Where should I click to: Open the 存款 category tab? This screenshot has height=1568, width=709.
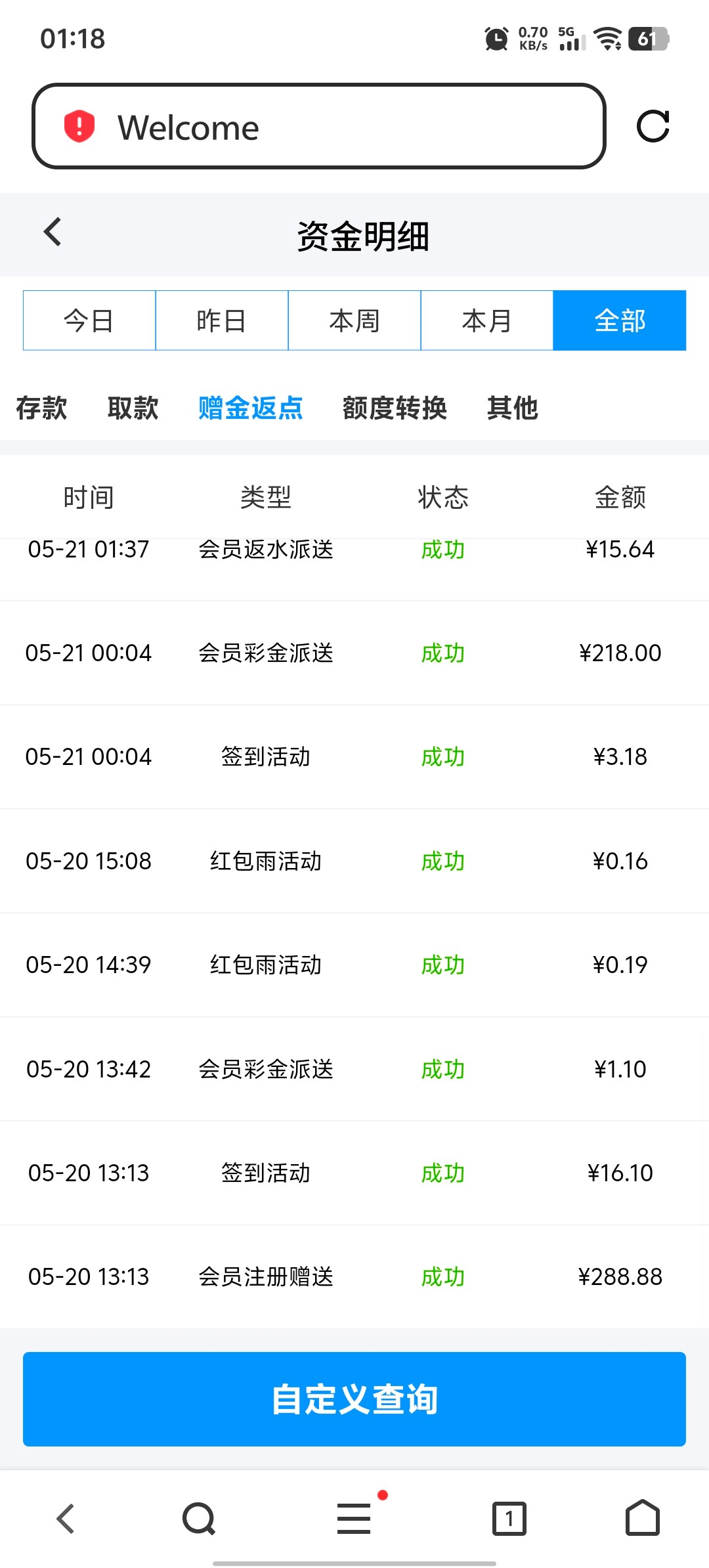coord(41,408)
